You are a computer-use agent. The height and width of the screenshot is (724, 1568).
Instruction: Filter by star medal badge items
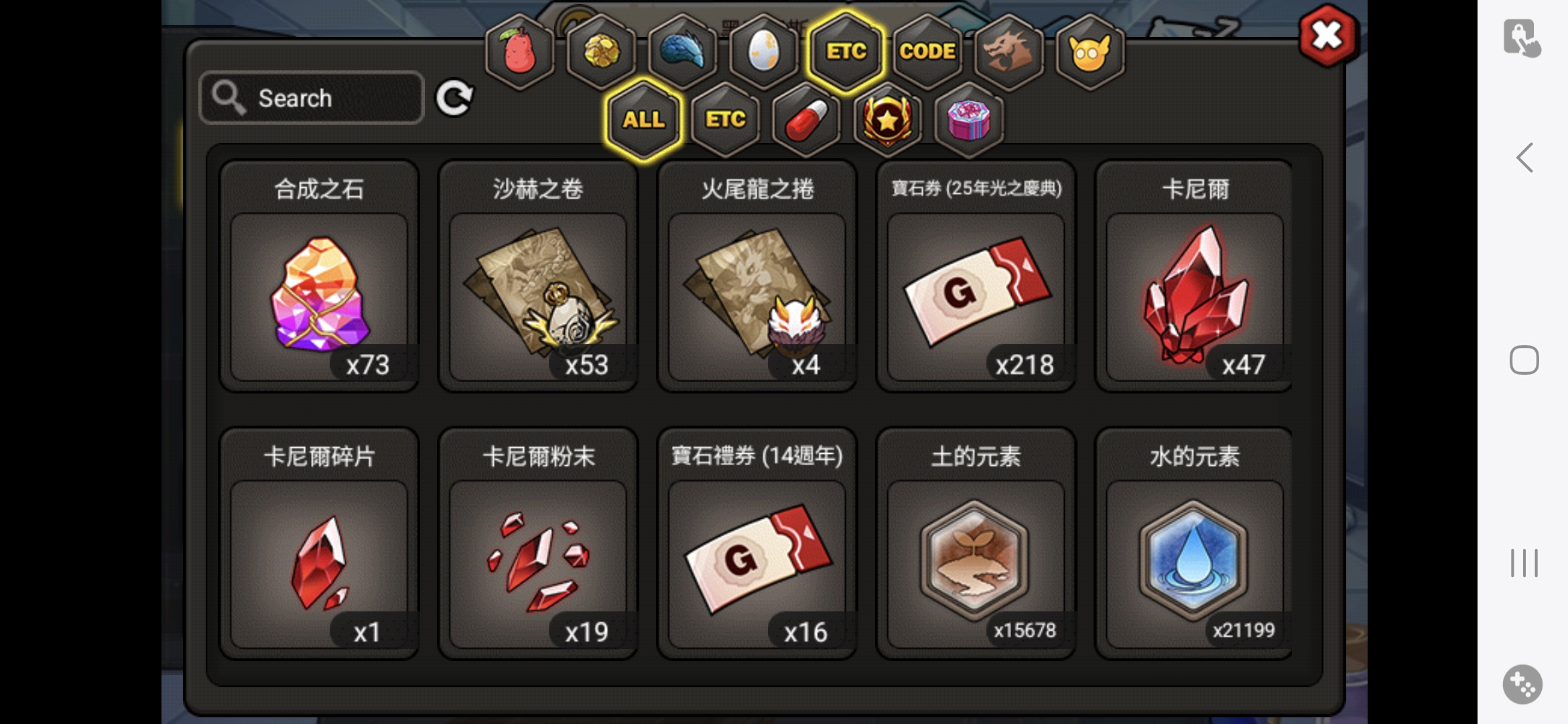[887, 120]
